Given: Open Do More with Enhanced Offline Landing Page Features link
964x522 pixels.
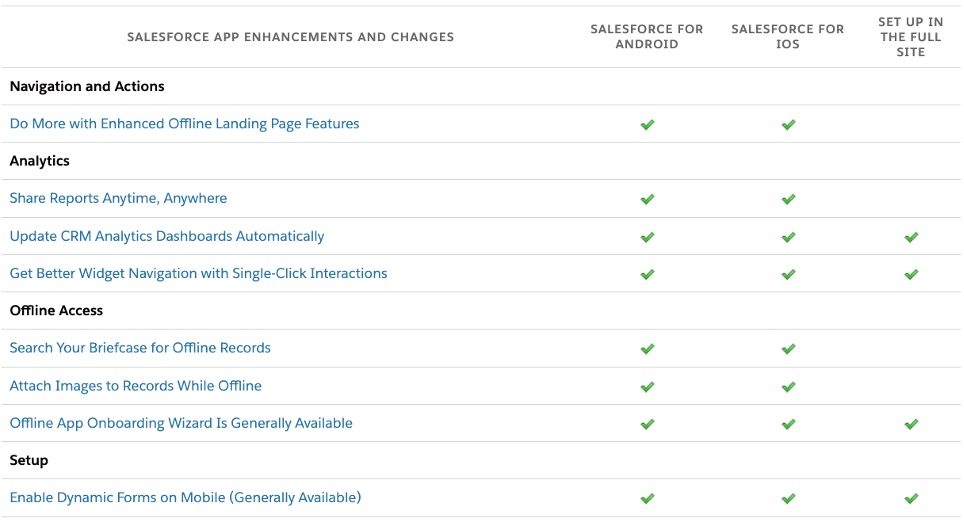Looking at the screenshot, I should pyautogui.click(x=184, y=124).
